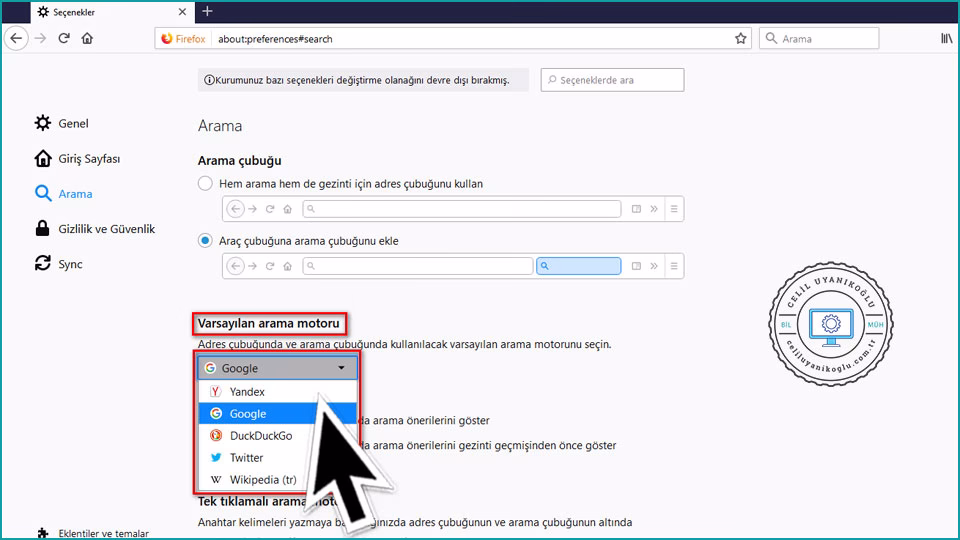Go back with the browser back arrow
This screenshot has height=540, width=960.
coord(17,39)
